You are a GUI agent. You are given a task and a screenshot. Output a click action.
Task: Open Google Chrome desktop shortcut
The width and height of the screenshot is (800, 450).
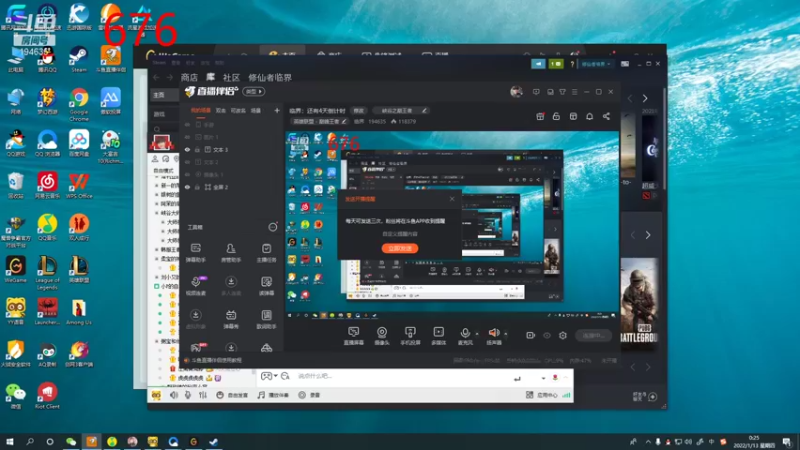79,105
